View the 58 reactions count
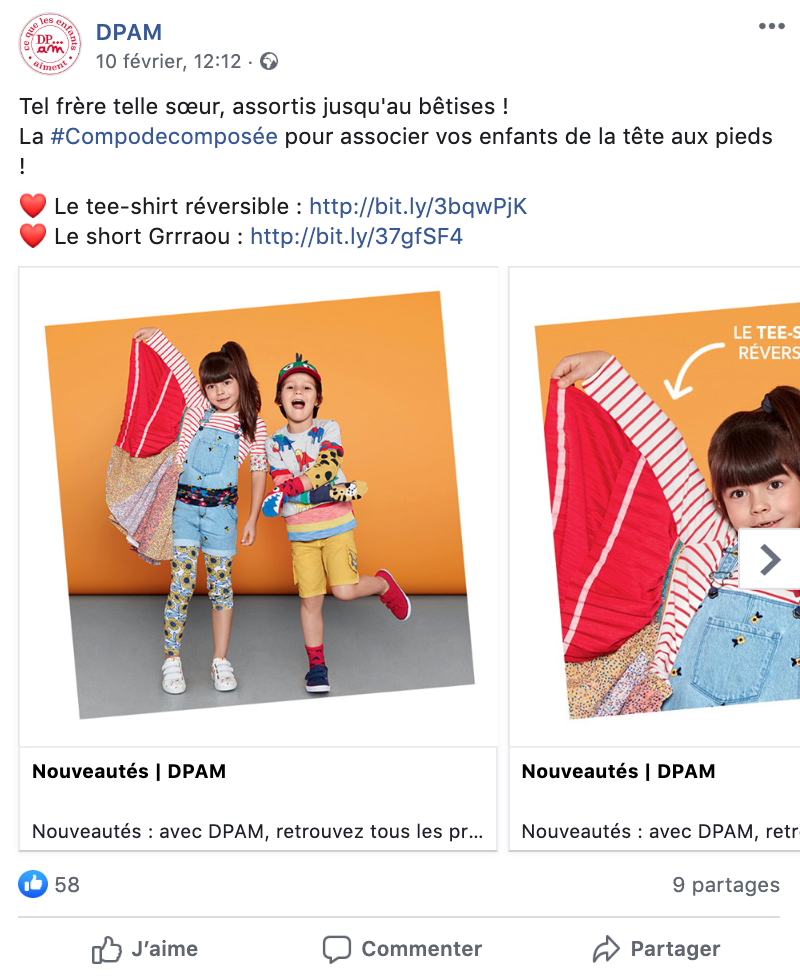800x980 pixels. pos(67,885)
